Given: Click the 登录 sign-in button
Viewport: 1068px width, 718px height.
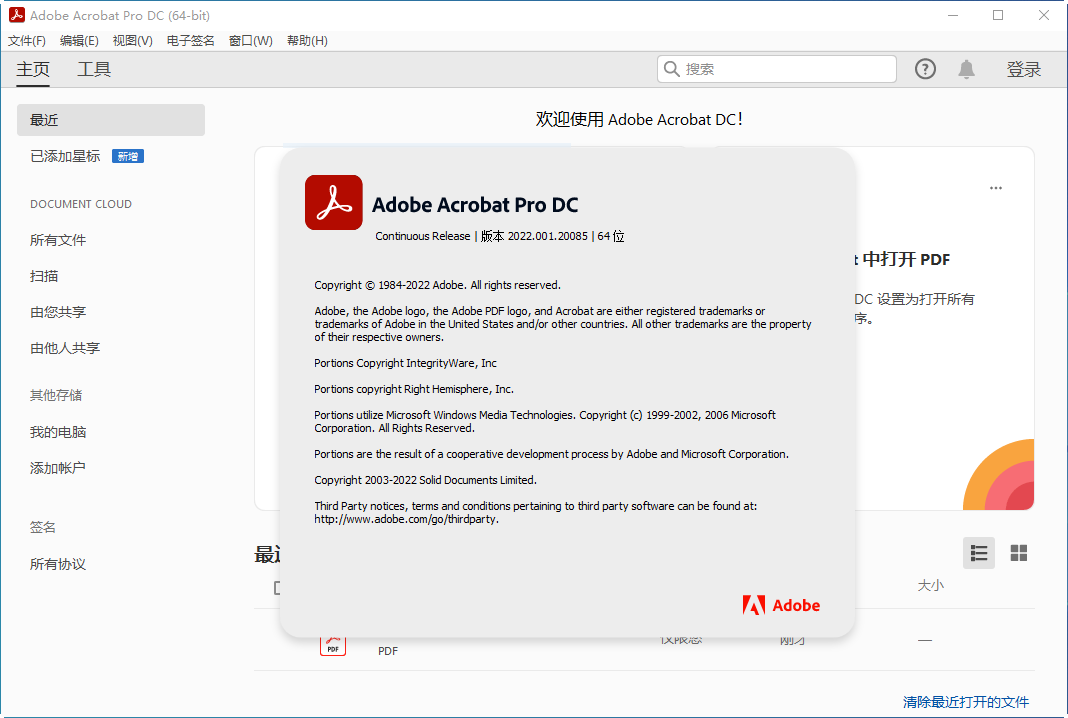Looking at the screenshot, I should point(1024,68).
